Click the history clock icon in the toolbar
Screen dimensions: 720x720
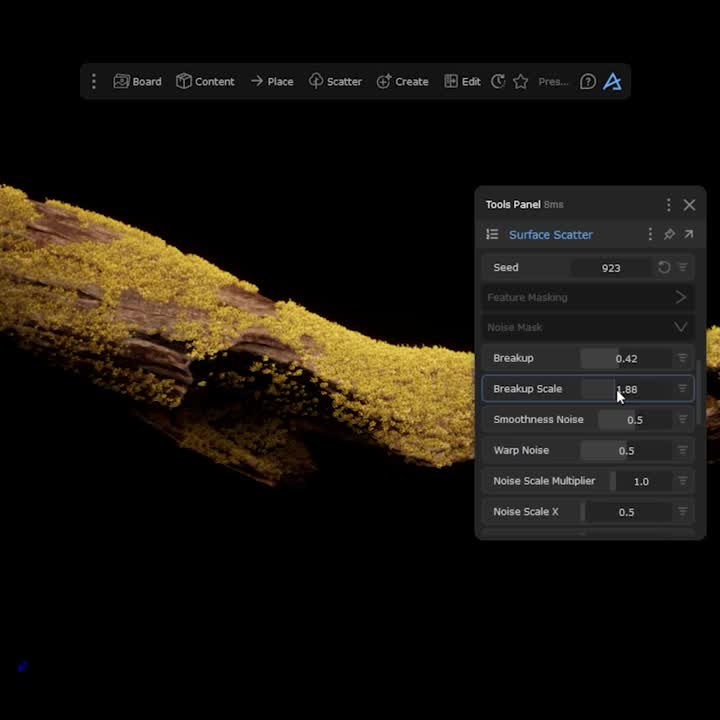click(x=498, y=82)
